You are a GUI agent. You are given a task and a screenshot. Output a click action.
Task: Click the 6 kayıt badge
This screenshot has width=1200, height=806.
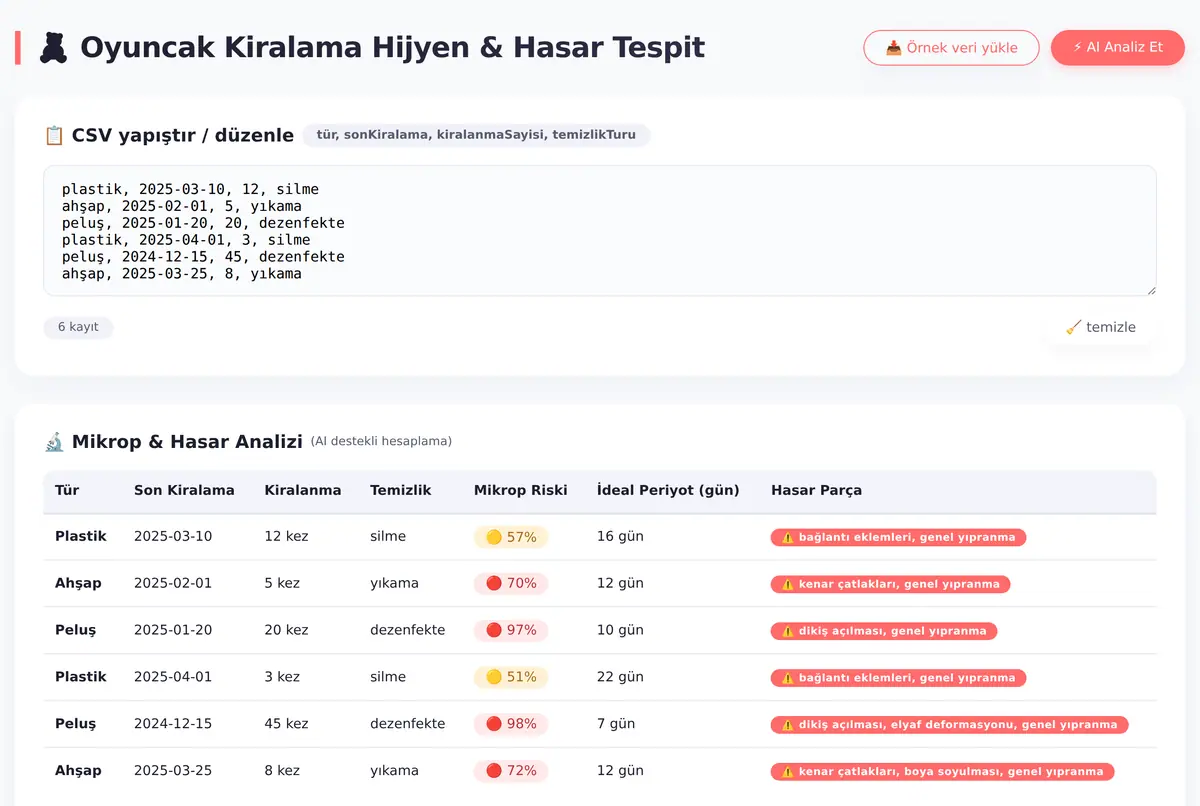[78, 327]
